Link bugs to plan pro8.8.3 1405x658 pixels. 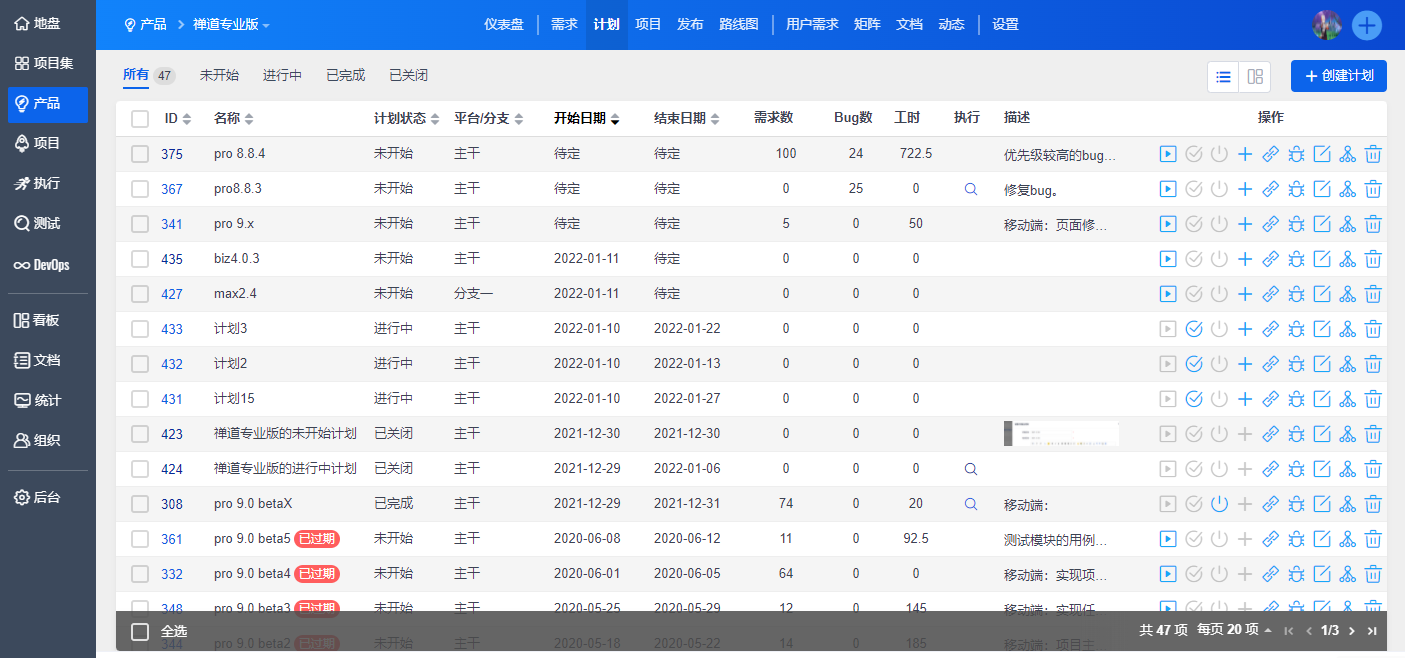coord(1297,189)
